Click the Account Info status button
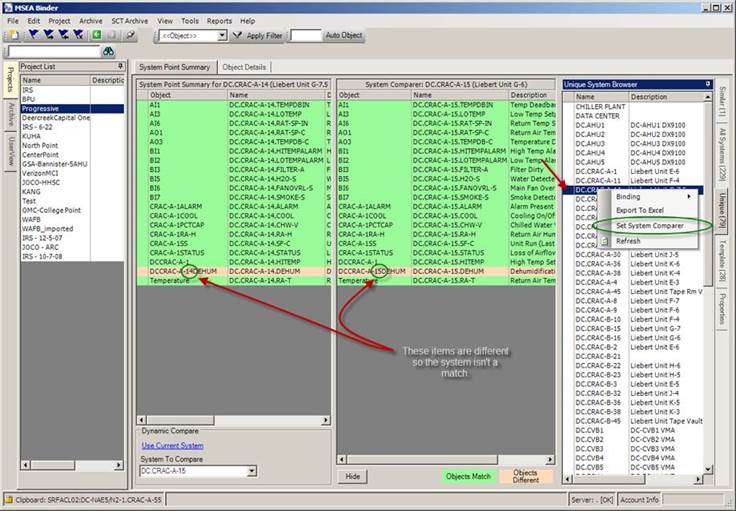Image resolution: width=736 pixels, height=511 pixels. point(639,500)
